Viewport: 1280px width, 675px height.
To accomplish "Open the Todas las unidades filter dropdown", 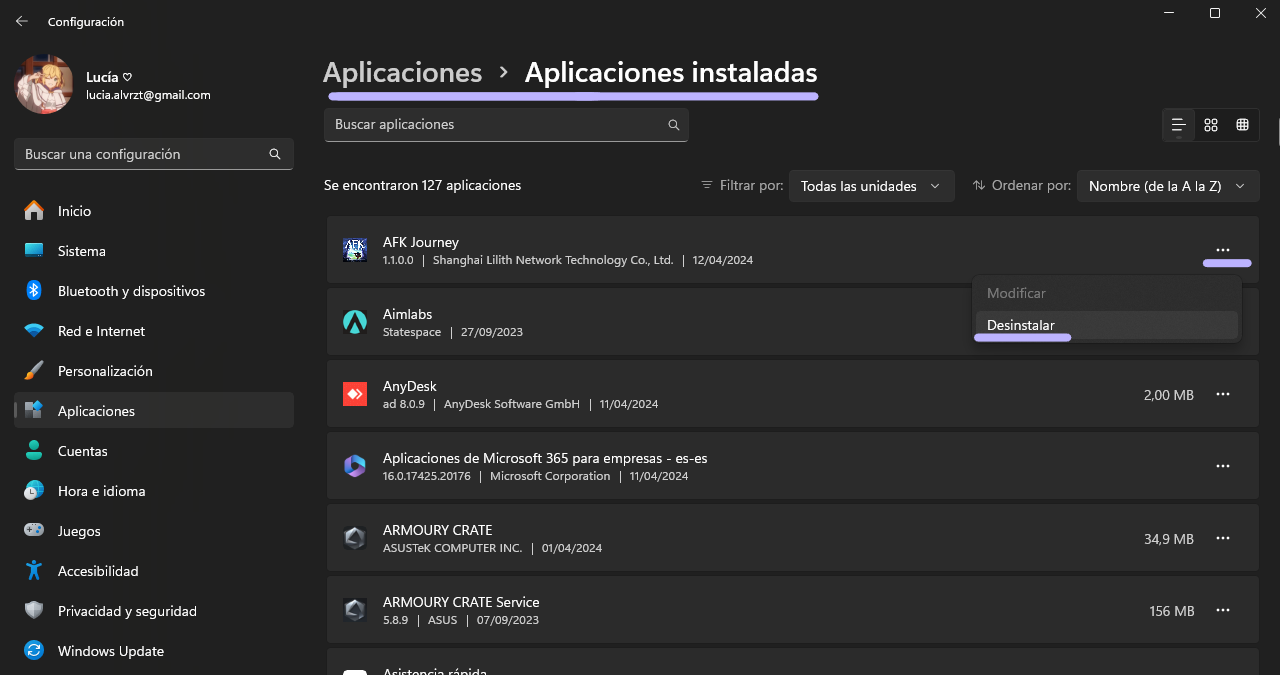I will point(871,185).
